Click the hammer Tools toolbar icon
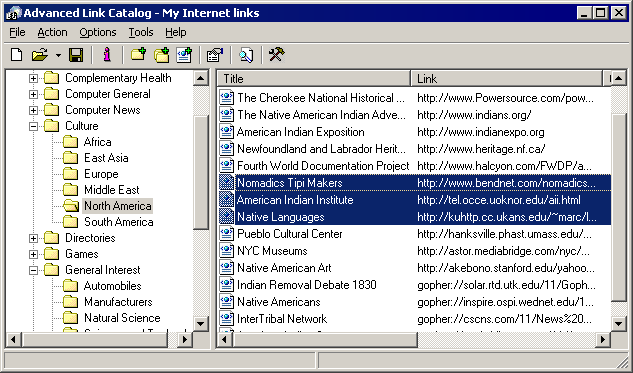 (x=277, y=54)
